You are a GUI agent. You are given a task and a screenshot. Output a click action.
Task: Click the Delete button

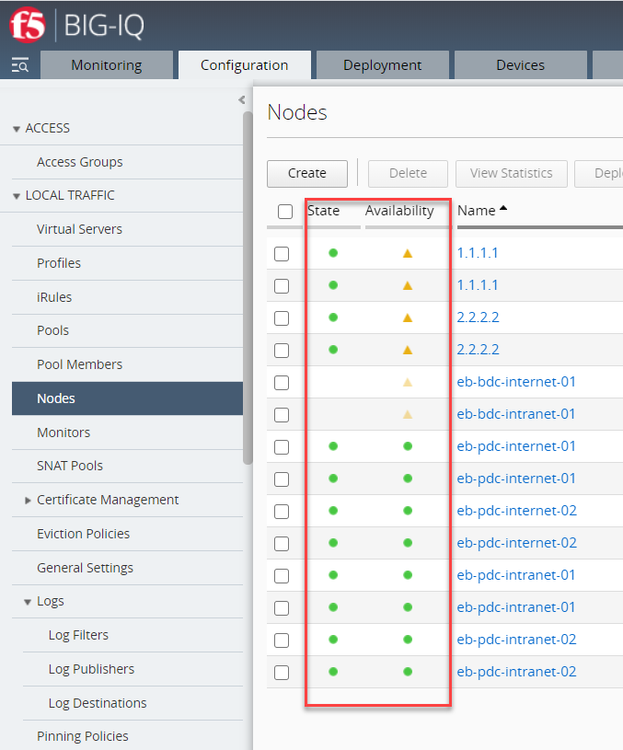click(x=408, y=173)
